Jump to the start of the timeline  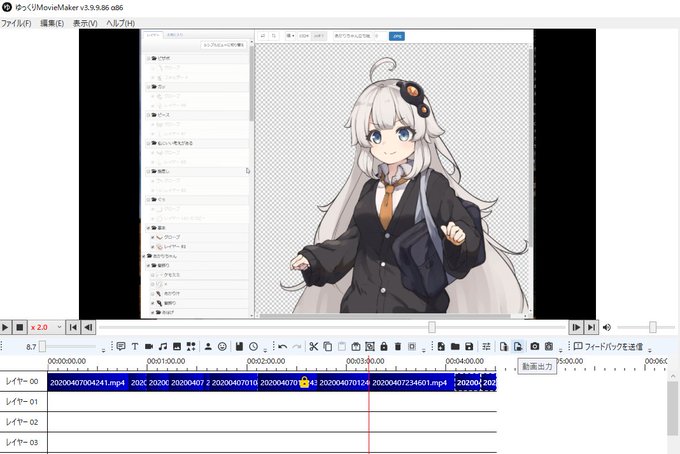coord(73,327)
